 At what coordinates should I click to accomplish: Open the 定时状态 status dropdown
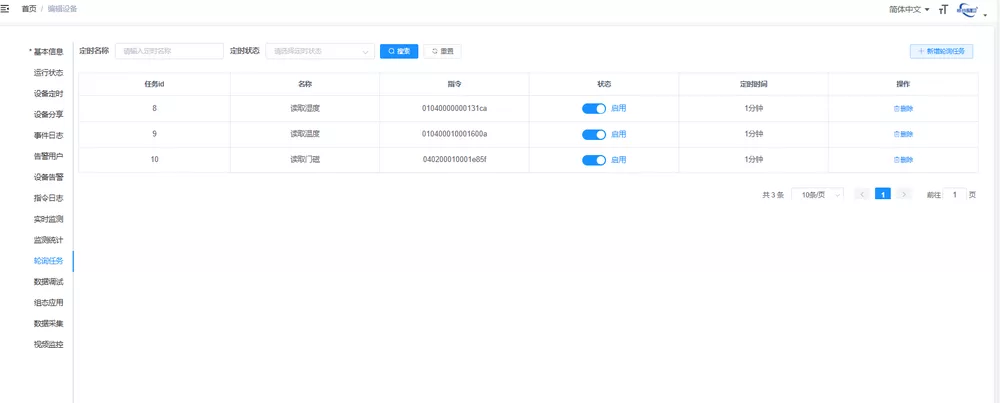(x=320, y=51)
